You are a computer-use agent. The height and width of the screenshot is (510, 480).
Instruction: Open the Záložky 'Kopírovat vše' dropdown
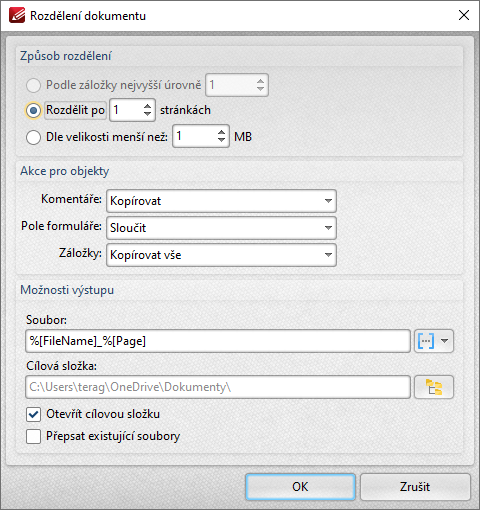point(221,255)
